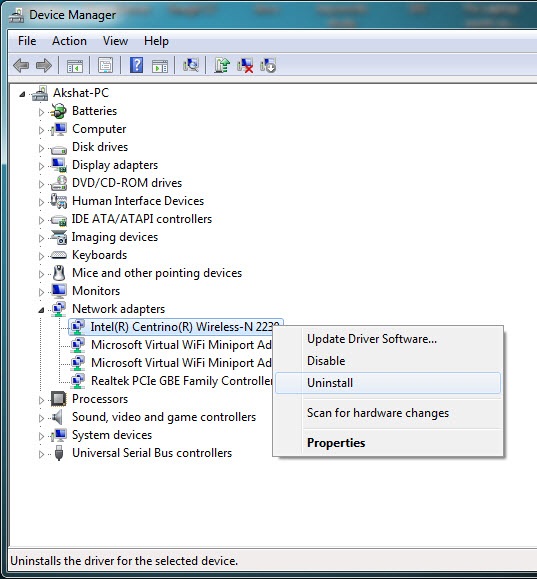
Task: Select the Mice and other pointing devices label
Action: click(x=157, y=273)
